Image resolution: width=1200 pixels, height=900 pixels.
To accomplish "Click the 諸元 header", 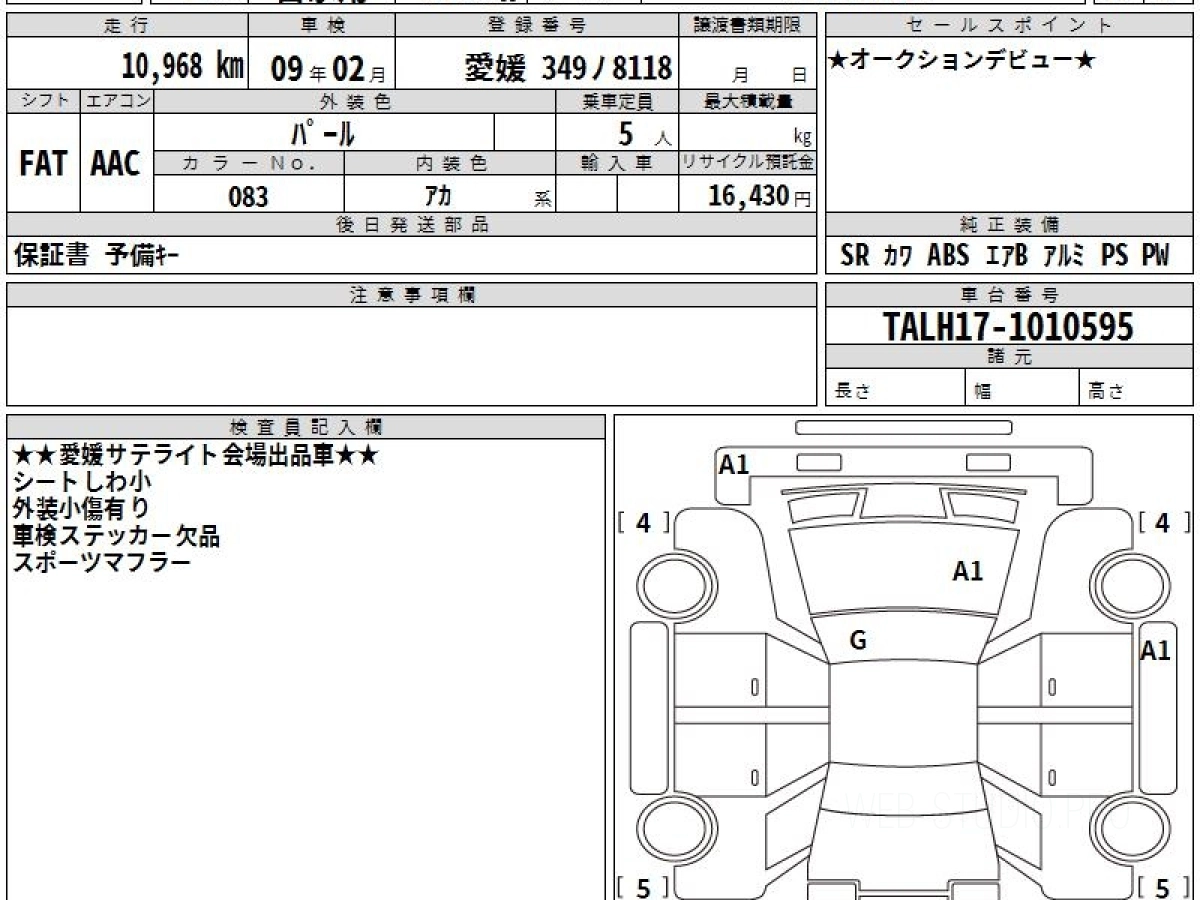I will click(x=1008, y=358).
